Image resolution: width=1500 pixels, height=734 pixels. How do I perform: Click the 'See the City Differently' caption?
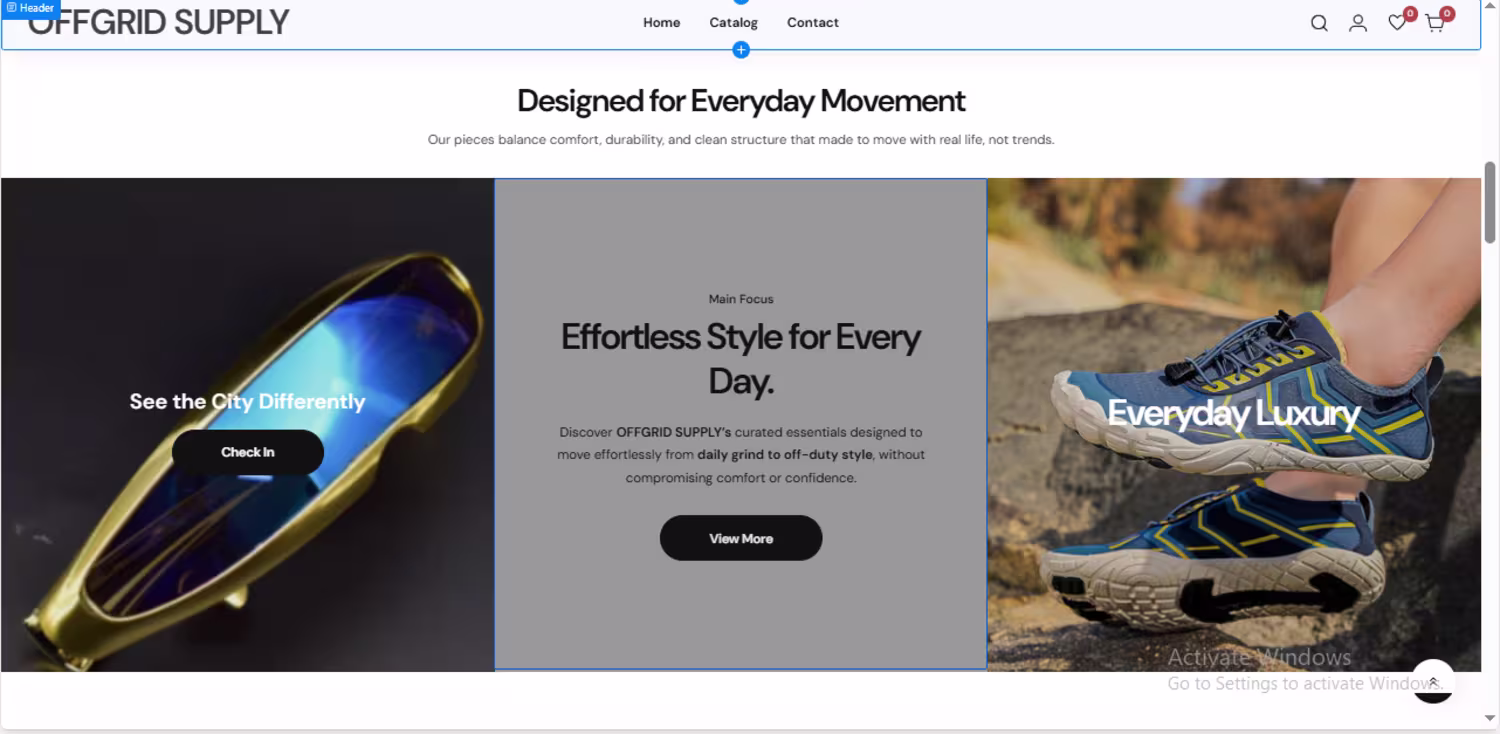(x=247, y=402)
